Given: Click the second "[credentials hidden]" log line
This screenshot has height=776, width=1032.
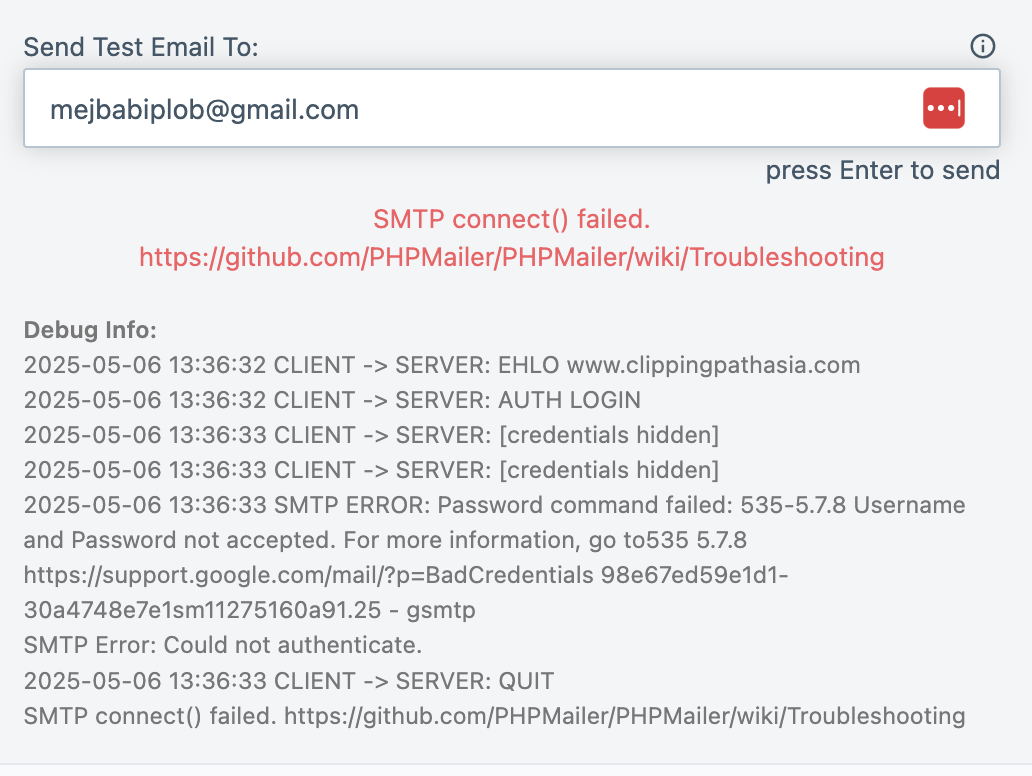Looking at the screenshot, I should pos(371,470).
